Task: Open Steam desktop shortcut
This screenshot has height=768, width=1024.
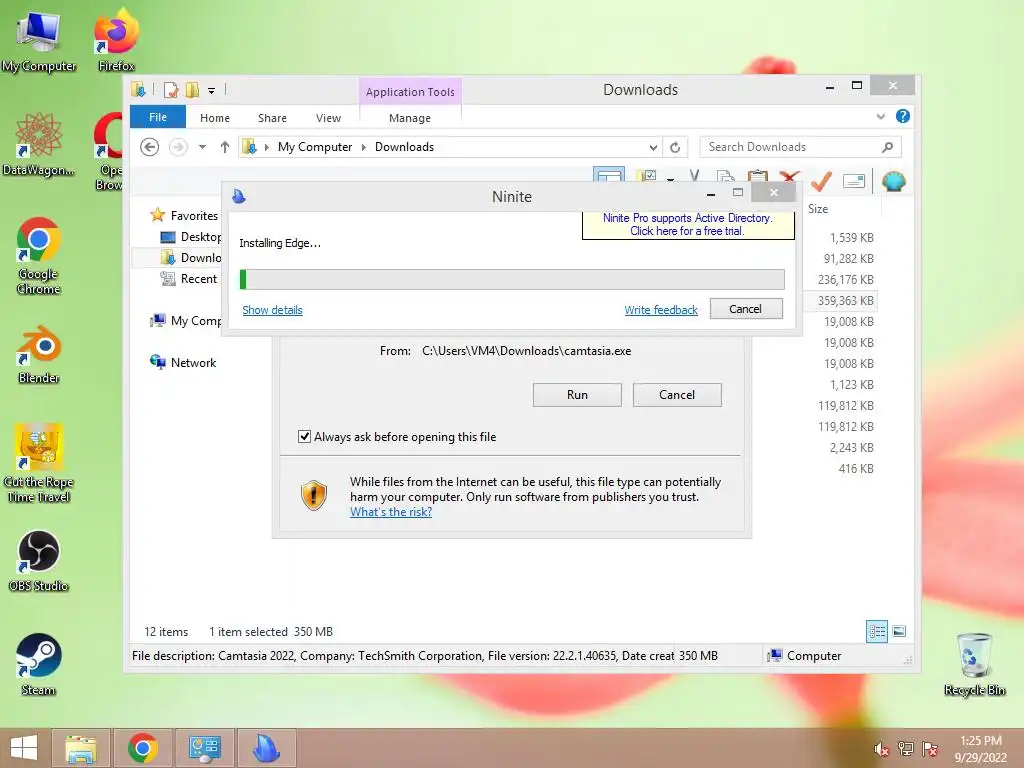Action: click(39, 664)
